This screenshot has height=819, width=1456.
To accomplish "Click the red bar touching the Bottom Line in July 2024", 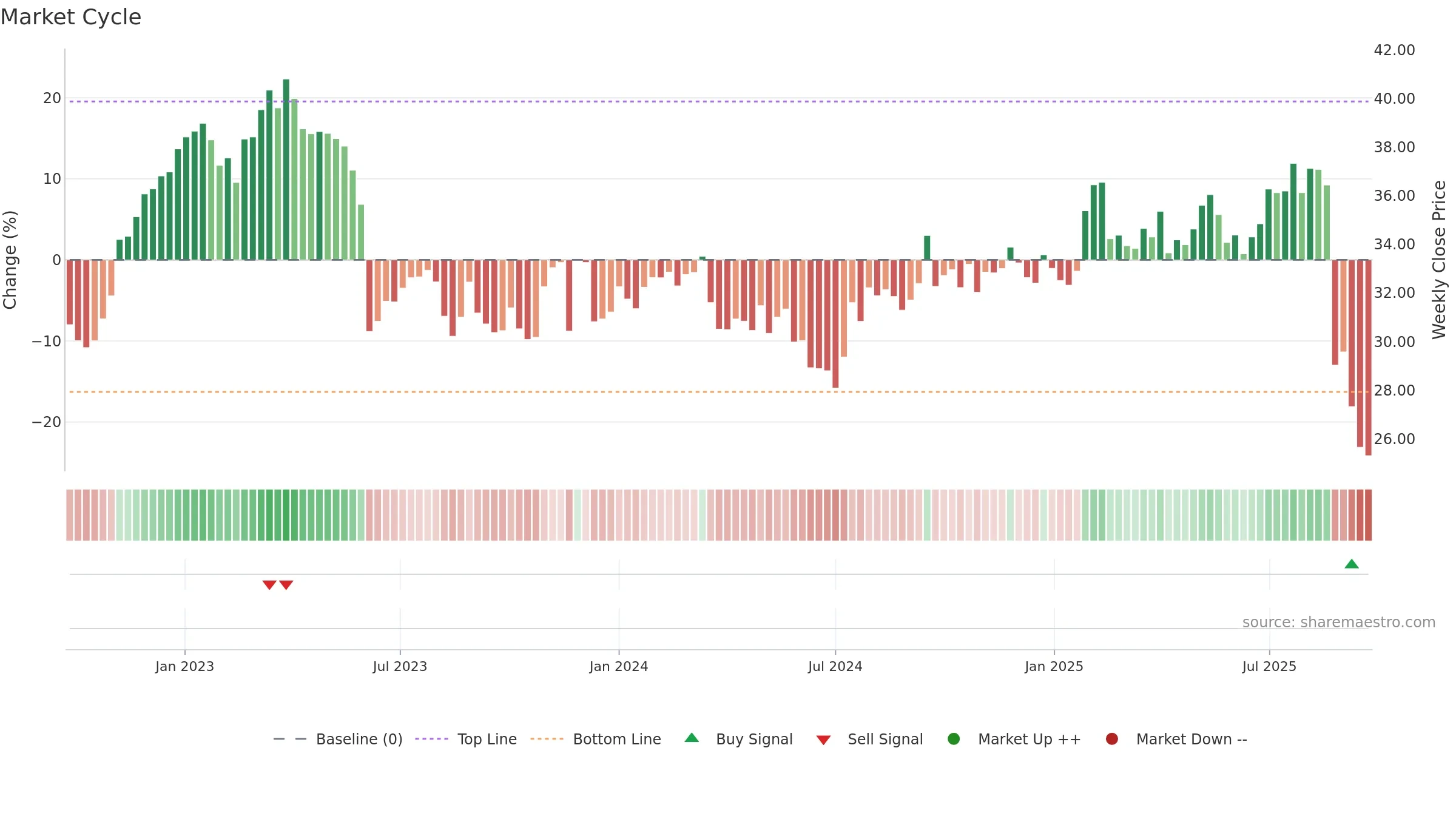I will click(x=835, y=323).
